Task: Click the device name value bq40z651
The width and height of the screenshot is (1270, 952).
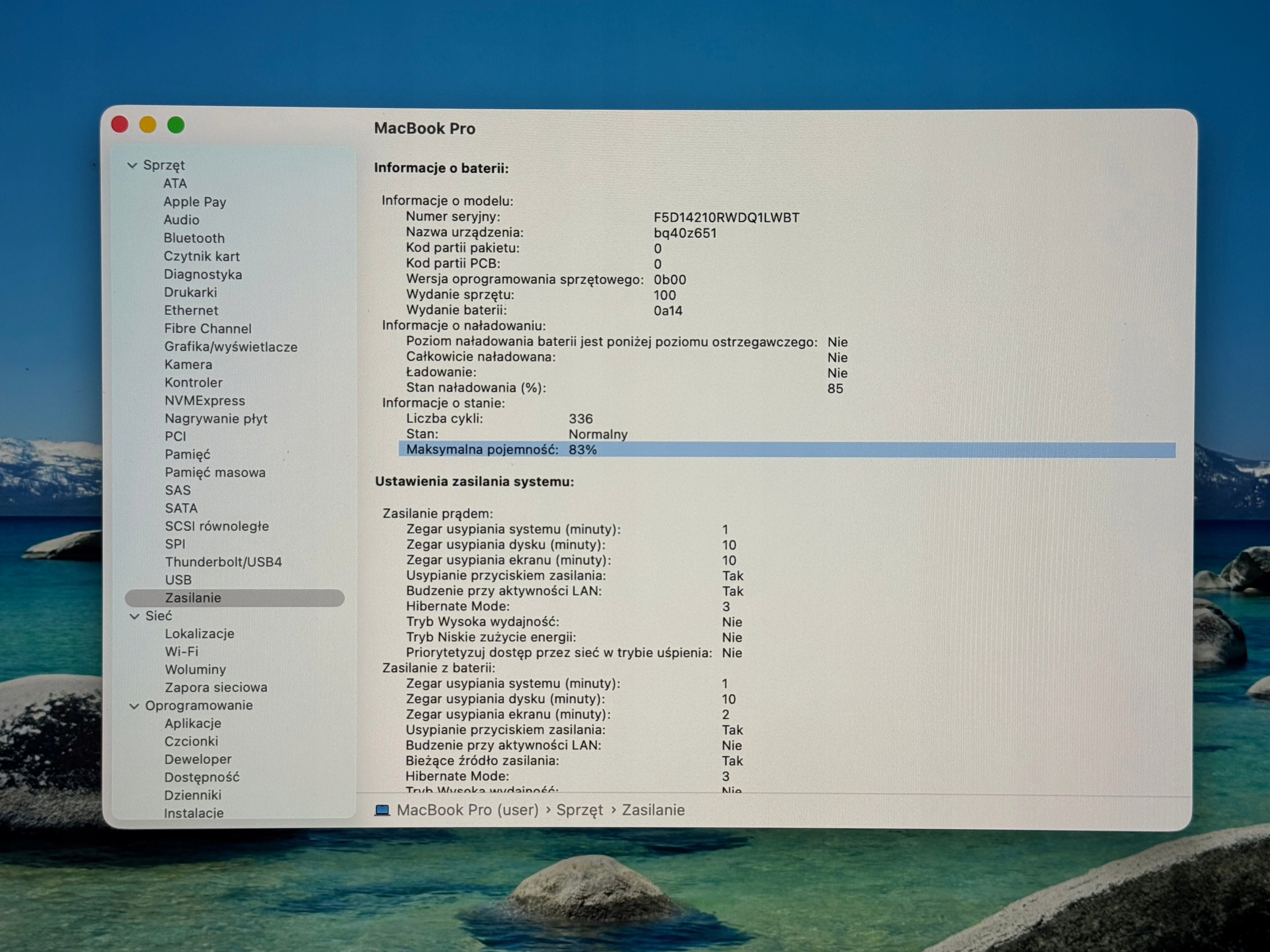Action: point(685,233)
